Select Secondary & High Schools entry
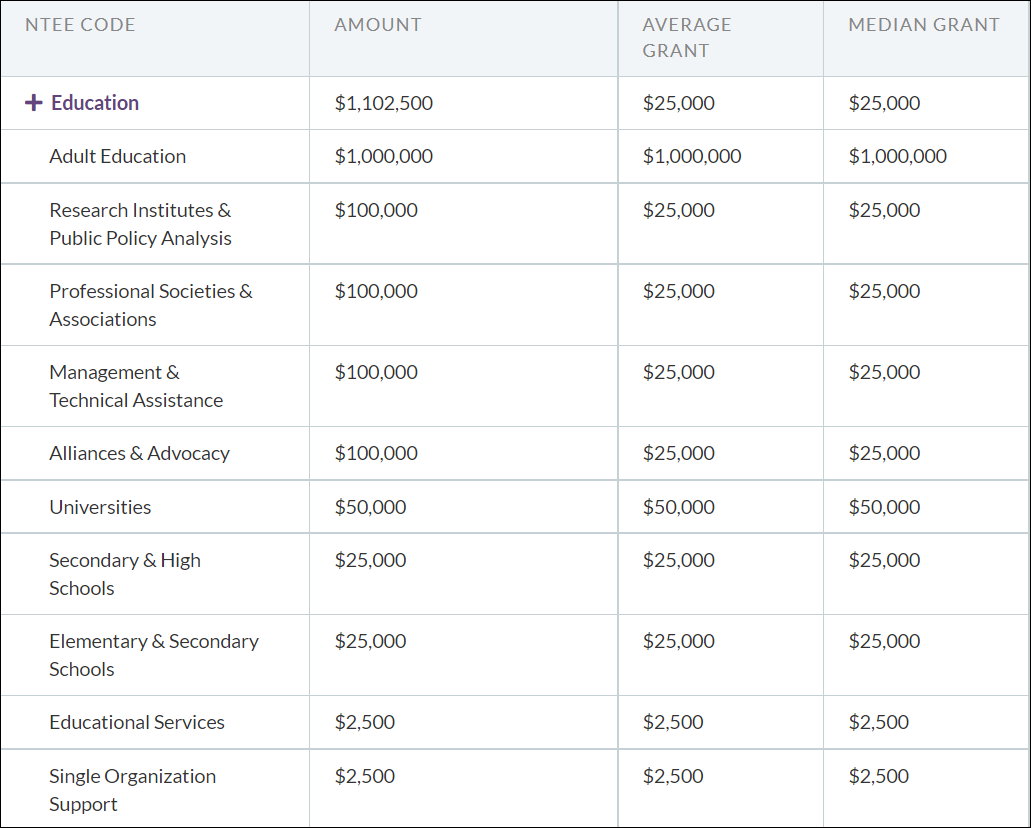Screen dimensions: 1031x828 click(125, 574)
